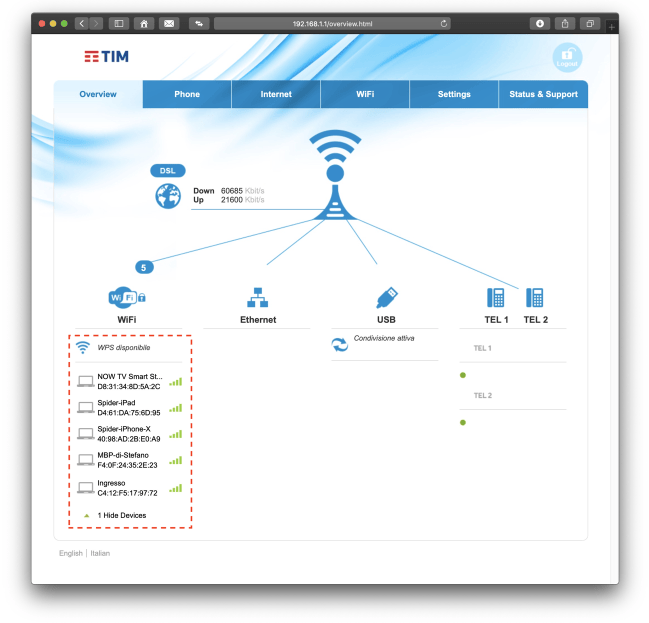The width and height of the screenshot is (649, 623).
Task: Click the TEL 1 phone icon
Action: tap(495, 298)
